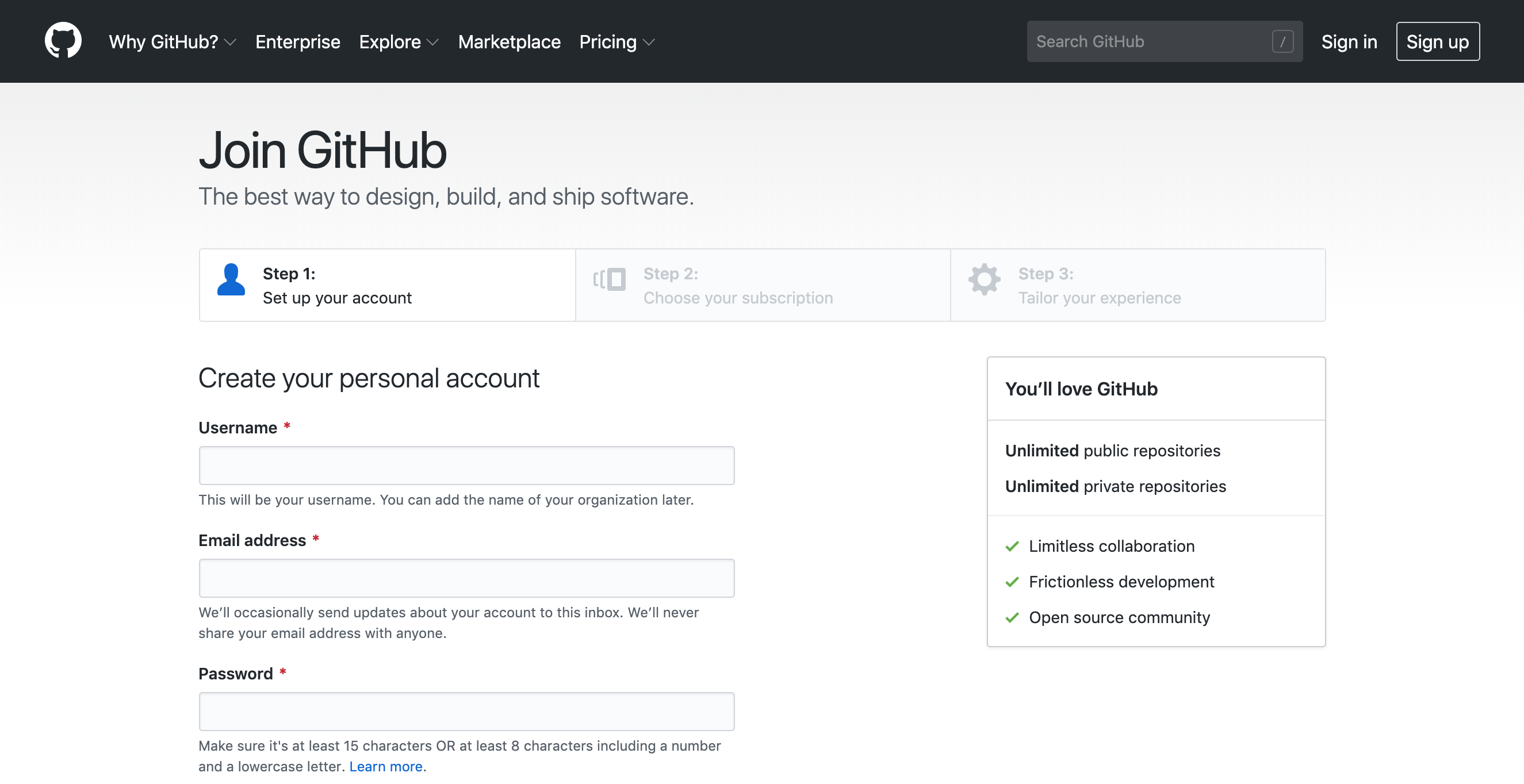
Task: Click into the Username input field
Action: click(x=466, y=466)
